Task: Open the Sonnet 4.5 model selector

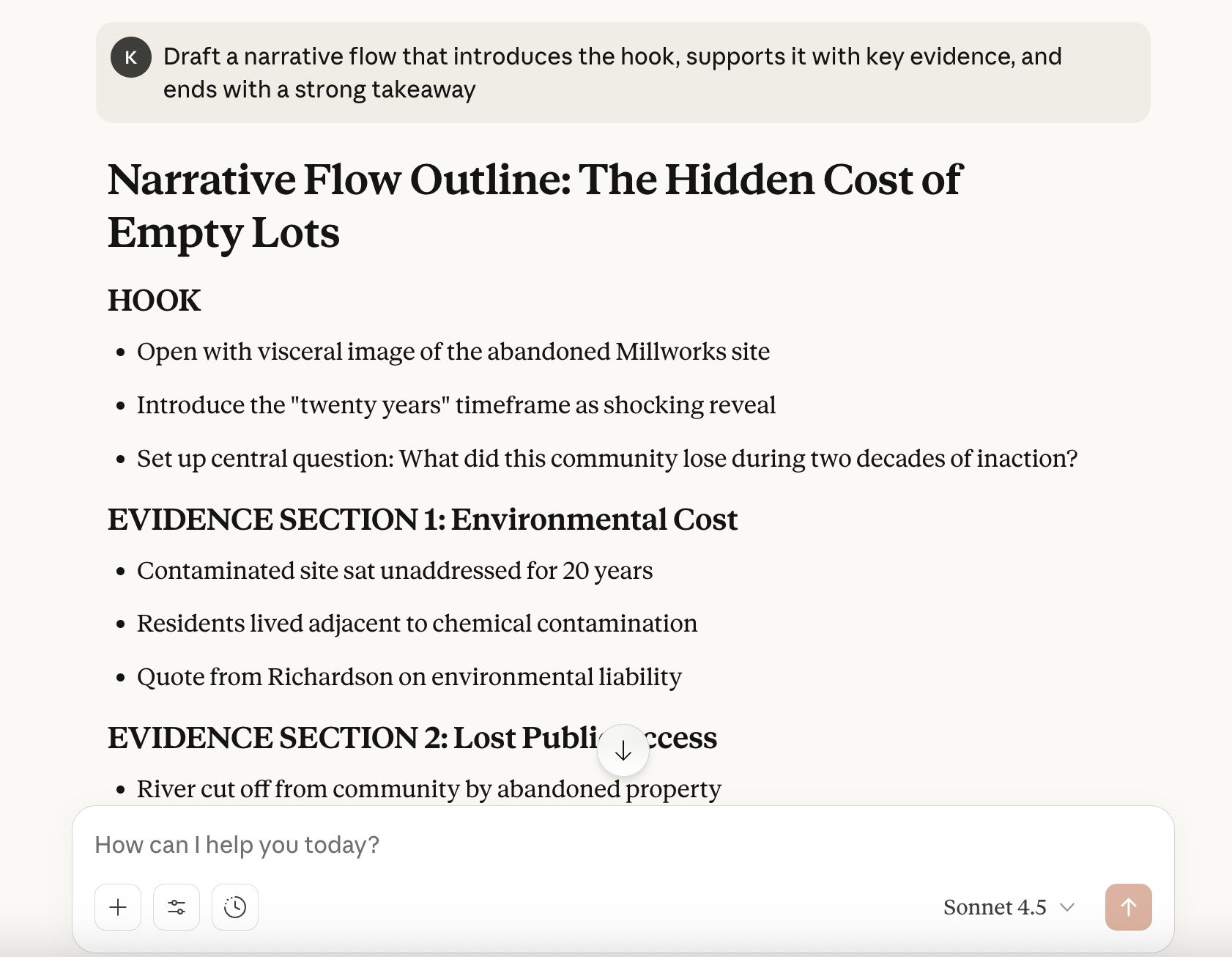Action: 1009,907
